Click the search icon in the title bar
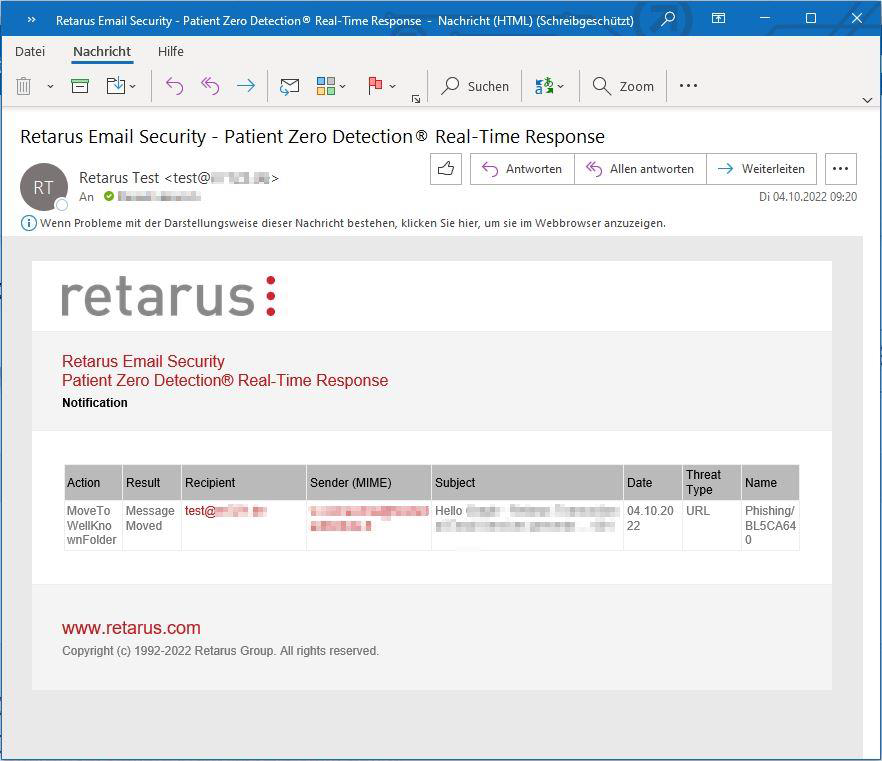Screen dimensions: 882x761 point(668,18)
